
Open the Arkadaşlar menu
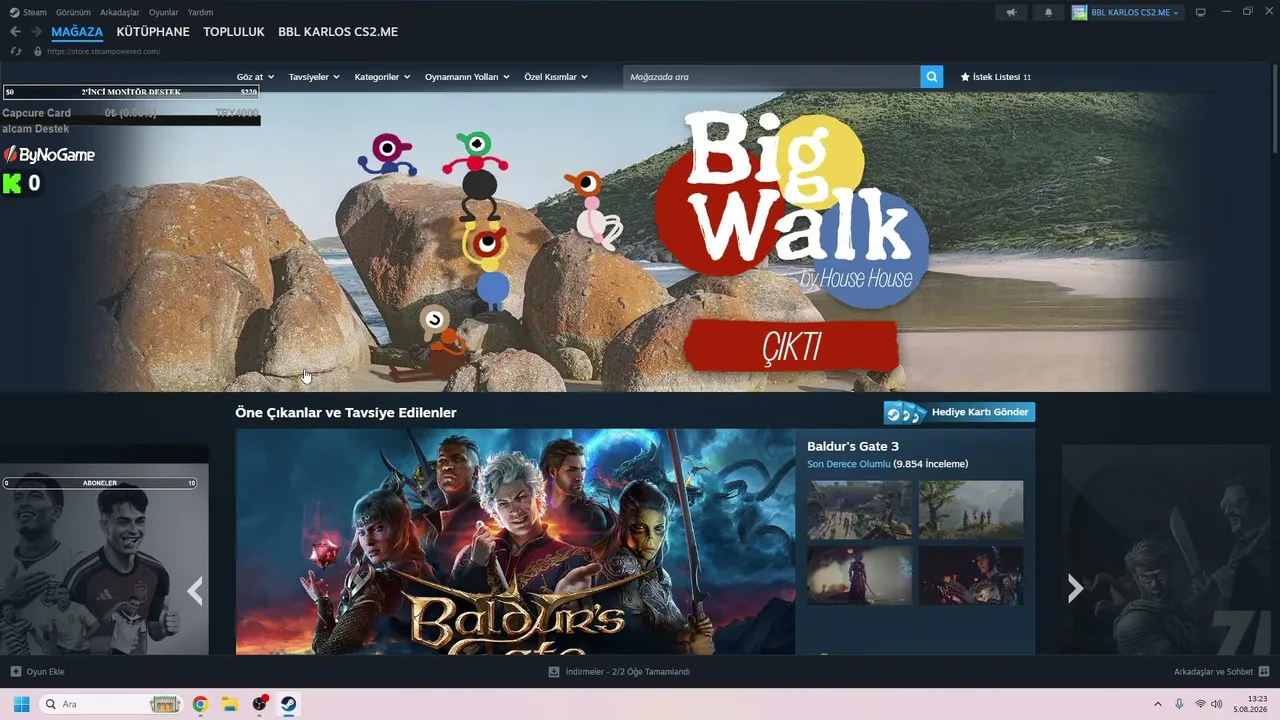tap(120, 12)
